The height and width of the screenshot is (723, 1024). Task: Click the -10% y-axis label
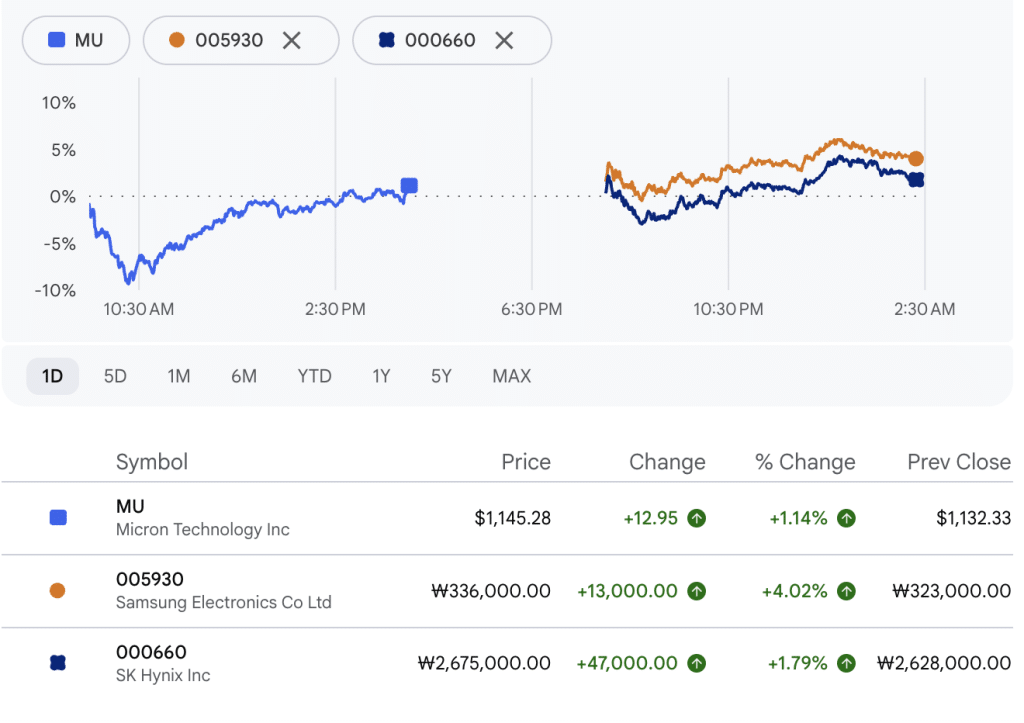pos(56,291)
